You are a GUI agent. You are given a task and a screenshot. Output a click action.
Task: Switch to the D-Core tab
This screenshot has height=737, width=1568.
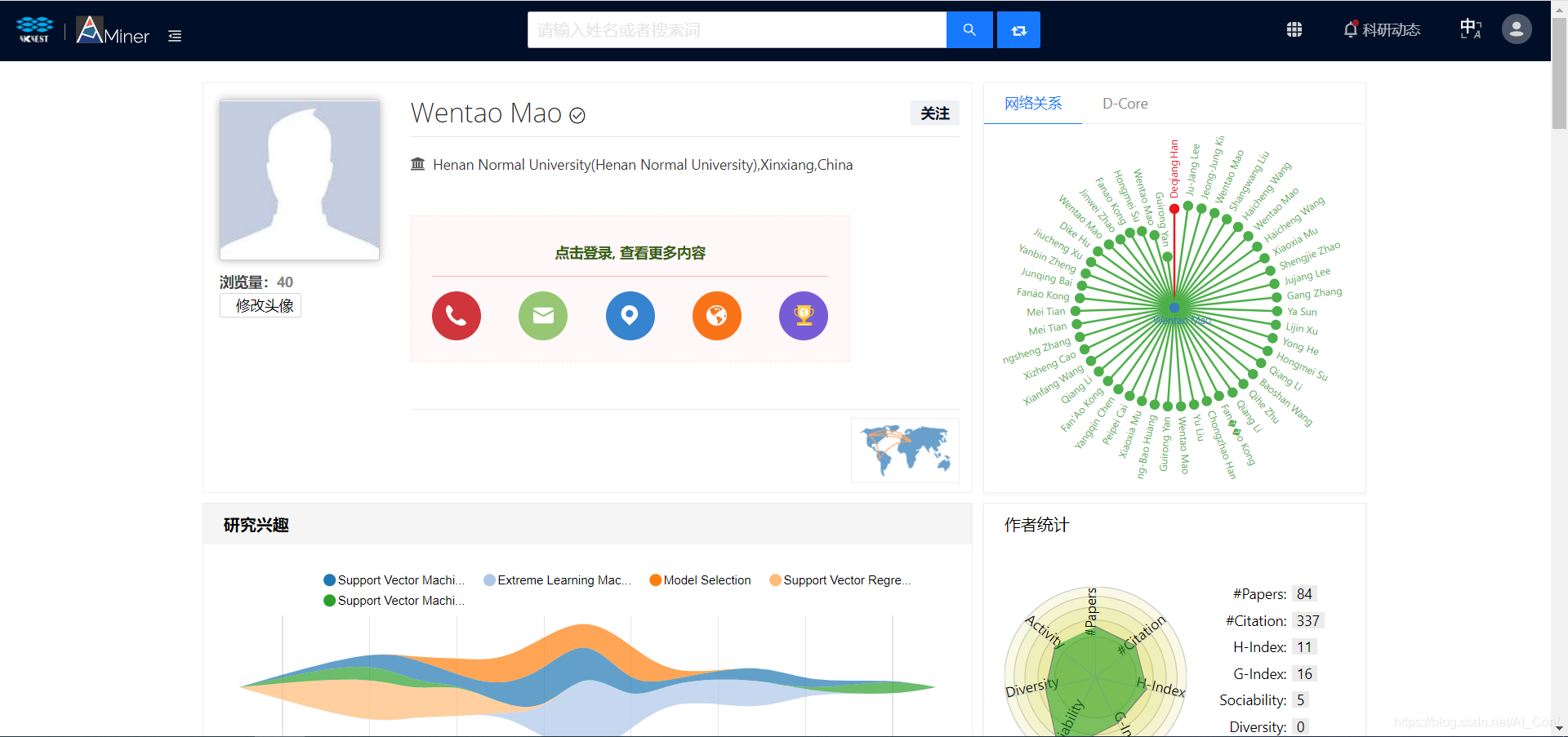point(1125,104)
